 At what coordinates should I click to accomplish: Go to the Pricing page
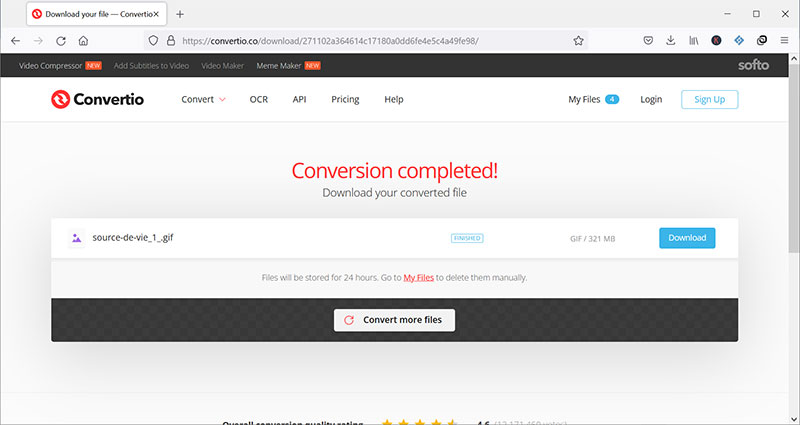(345, 100)
